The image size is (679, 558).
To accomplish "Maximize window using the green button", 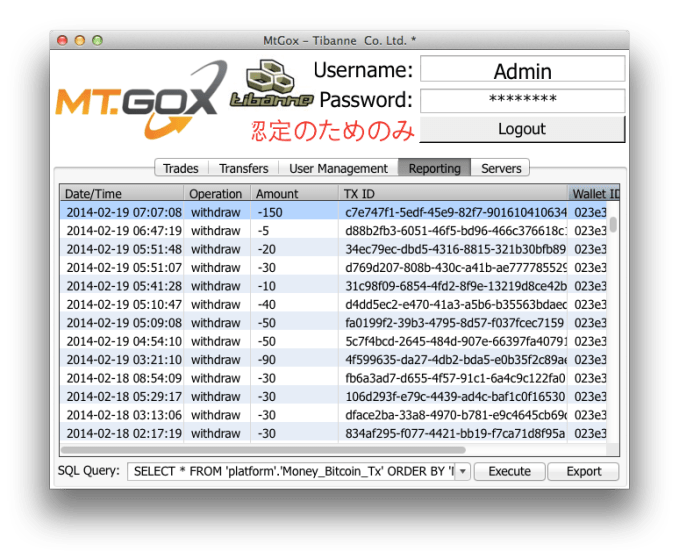I will (x=97, y=40).
